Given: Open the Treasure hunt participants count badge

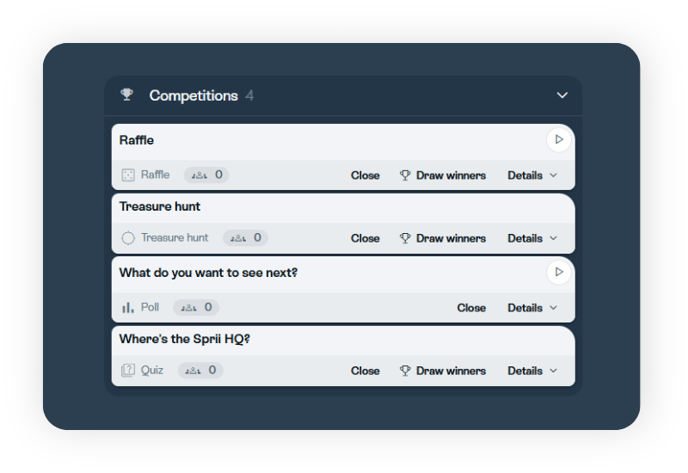Looking at the screenshot, I should point(245,238).
